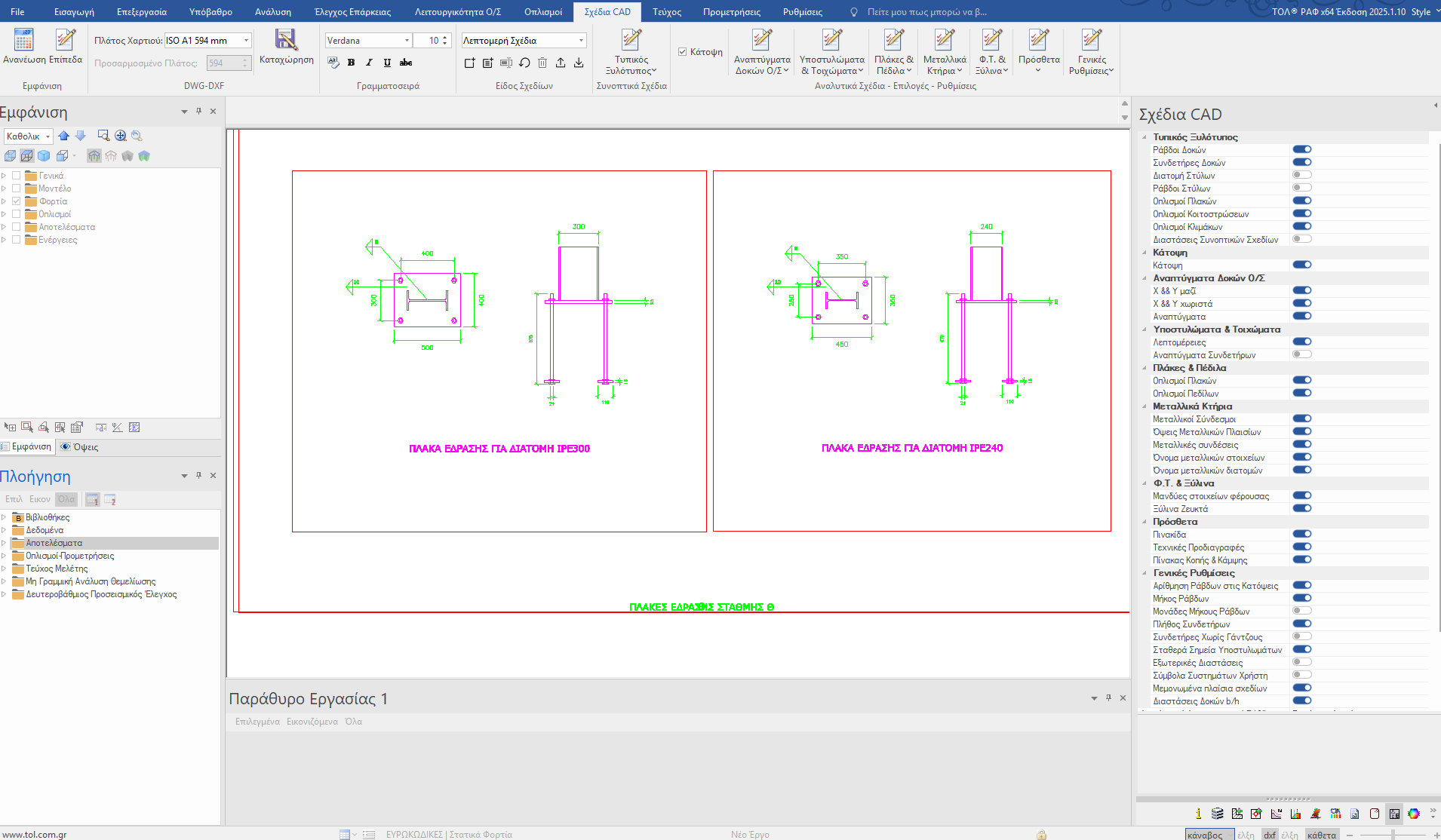Viewport: 1441px width, 840px height.
Task: Switch to the Όψεις tab
Action: point(80,447)
